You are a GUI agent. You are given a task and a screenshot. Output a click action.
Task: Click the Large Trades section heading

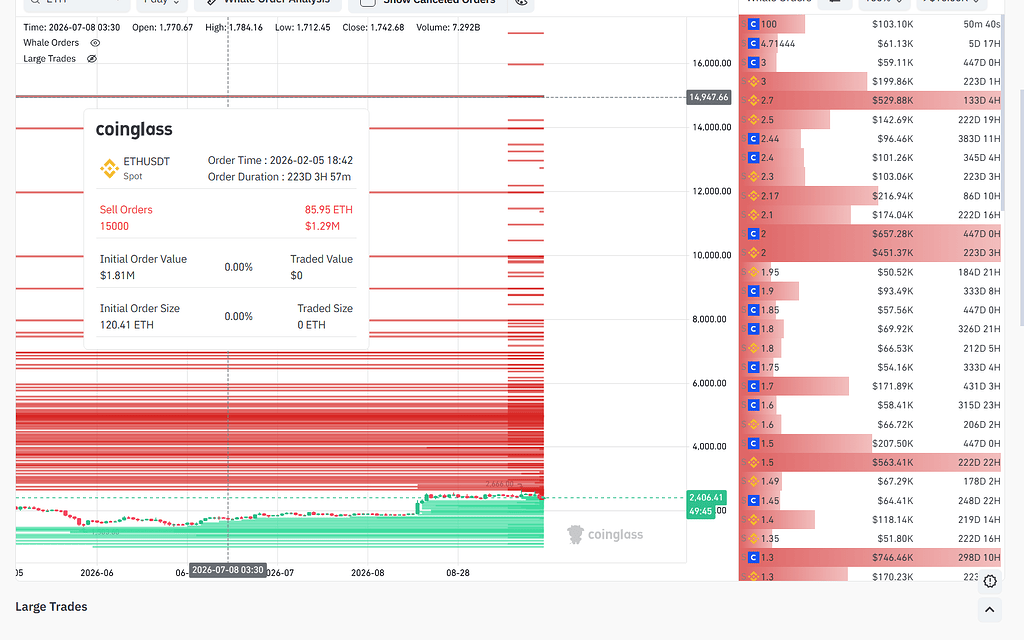52,607
